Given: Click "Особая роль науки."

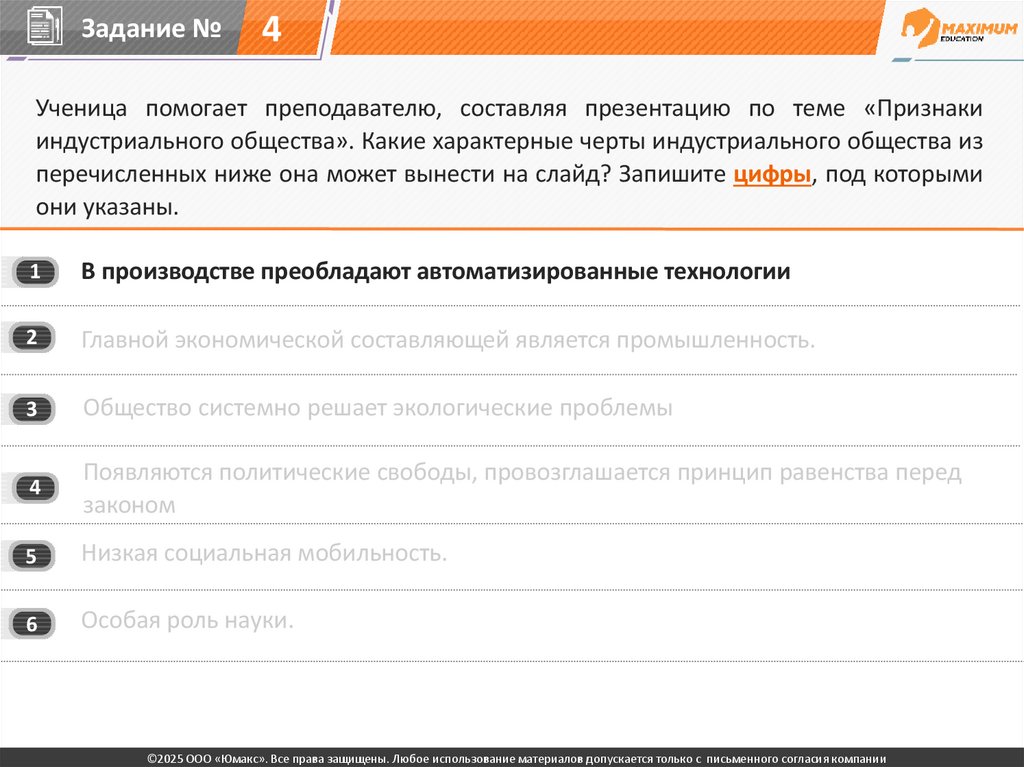Looking at the screenshot, I should 187,620.
